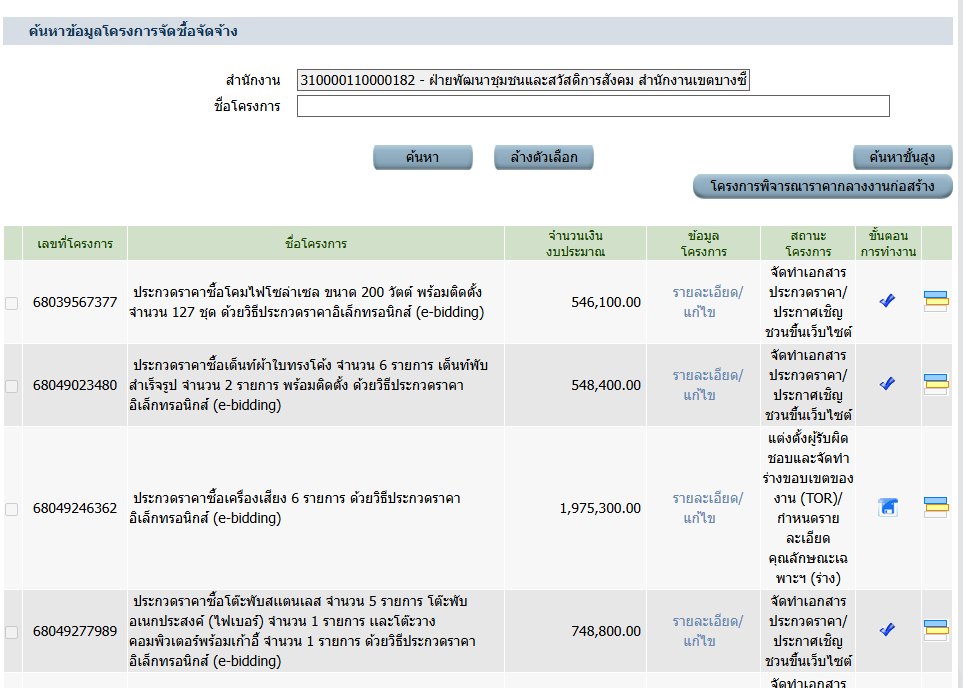
Task: Click the ชื่อโครงการ column header
Action: (x=316, y=243)
